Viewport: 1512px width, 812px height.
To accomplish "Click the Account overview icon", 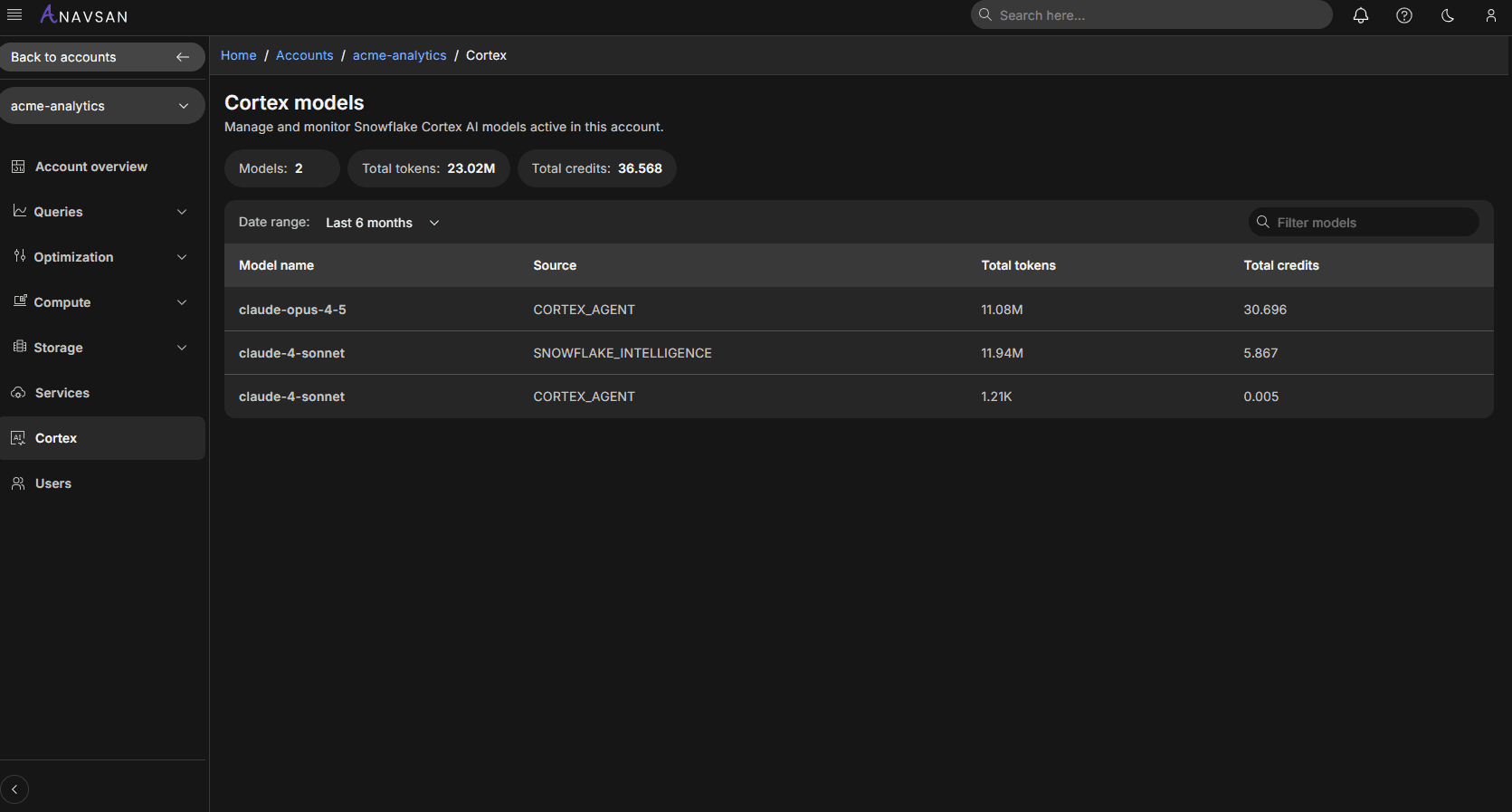I will coord(18,167).
